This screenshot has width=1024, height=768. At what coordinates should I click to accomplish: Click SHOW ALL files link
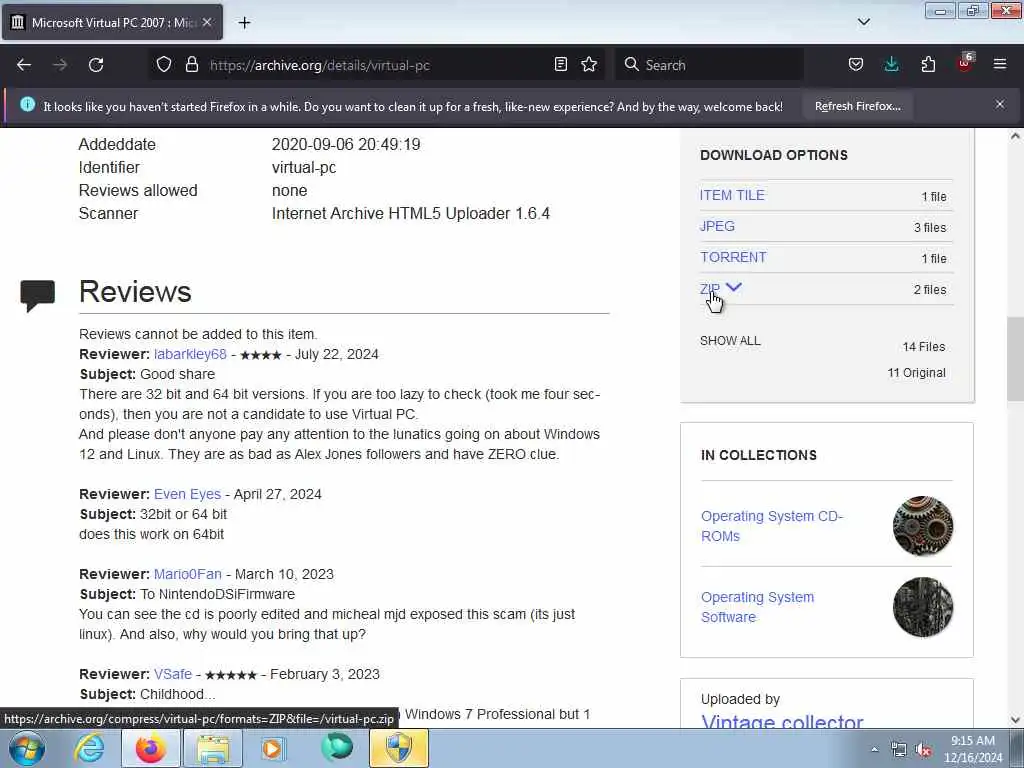(x=730, y=341)
